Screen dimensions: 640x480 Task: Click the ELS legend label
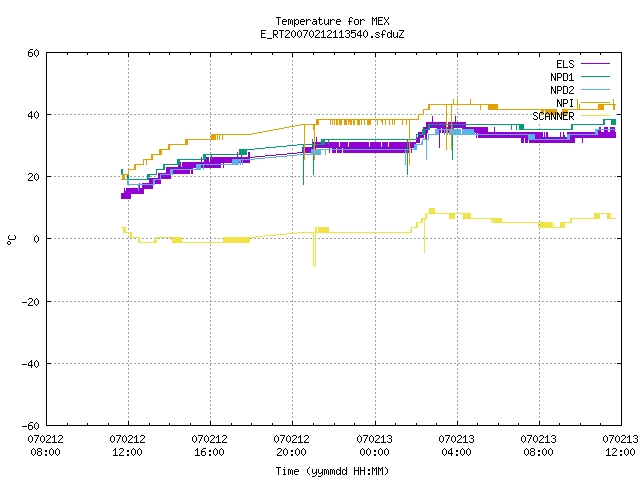[x=565, y=64]
